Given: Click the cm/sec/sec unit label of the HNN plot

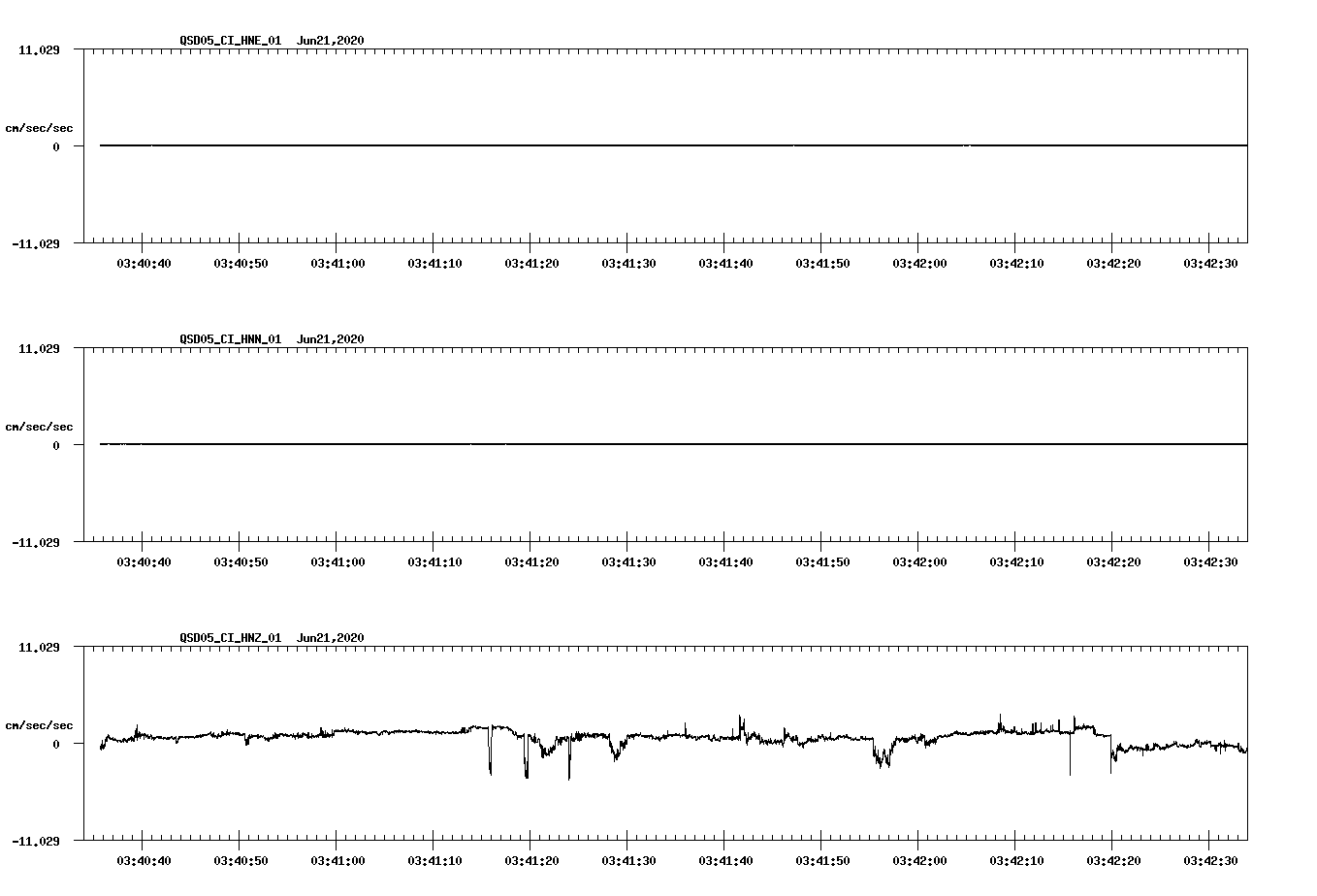Looking at the screenshot, I should (40, 427).
